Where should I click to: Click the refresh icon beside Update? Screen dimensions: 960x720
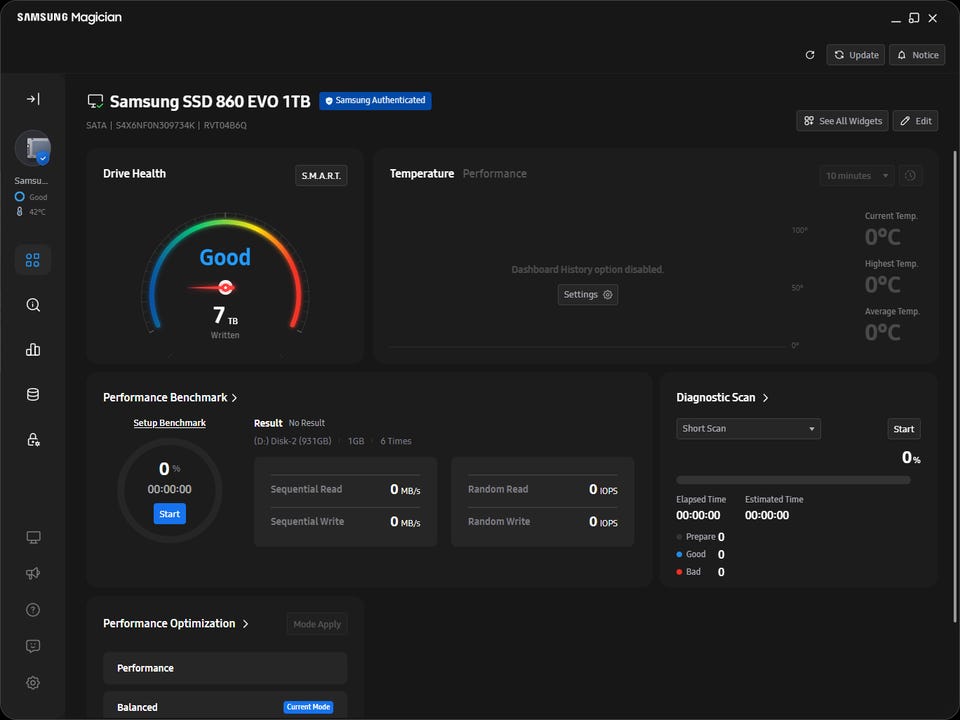pos(810,55)
